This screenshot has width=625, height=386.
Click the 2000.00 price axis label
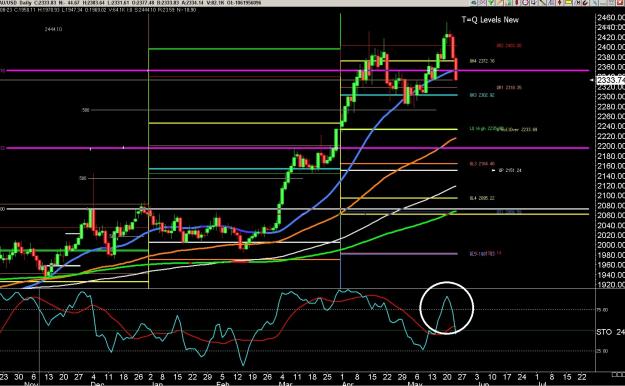point(610,245)
